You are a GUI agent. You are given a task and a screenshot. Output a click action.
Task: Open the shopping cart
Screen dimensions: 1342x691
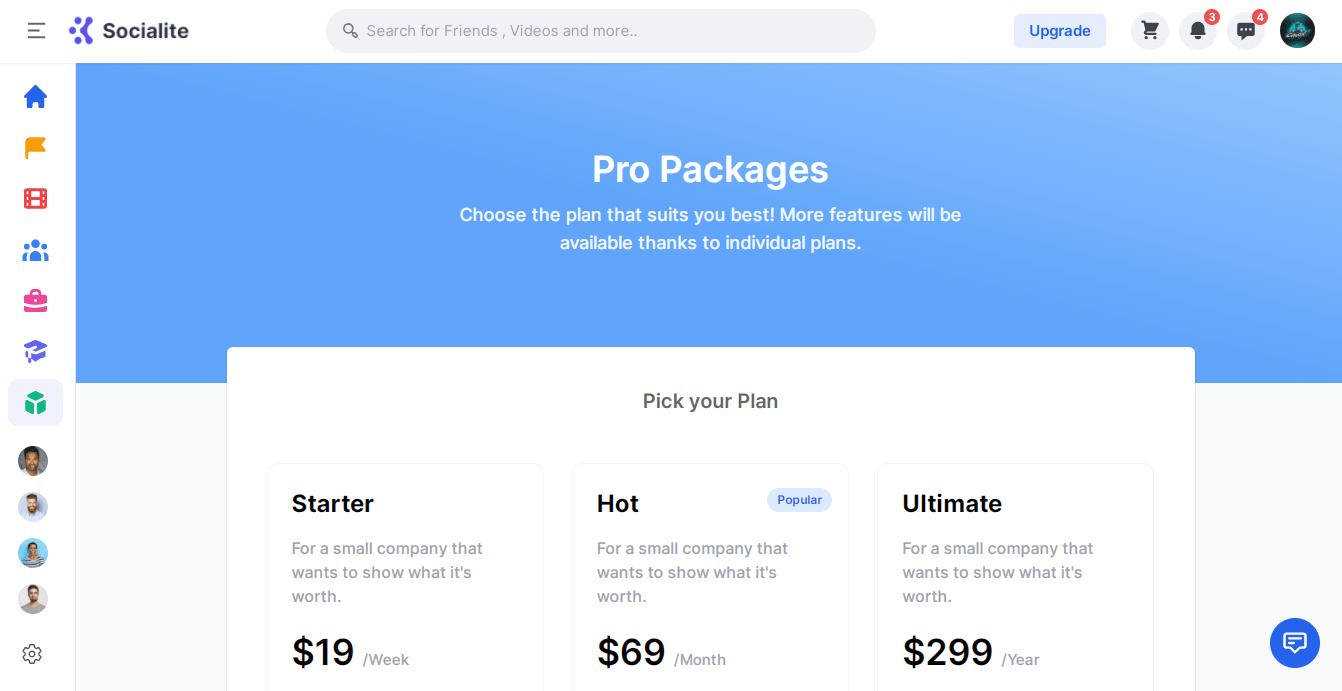[x=1150, y=31]
